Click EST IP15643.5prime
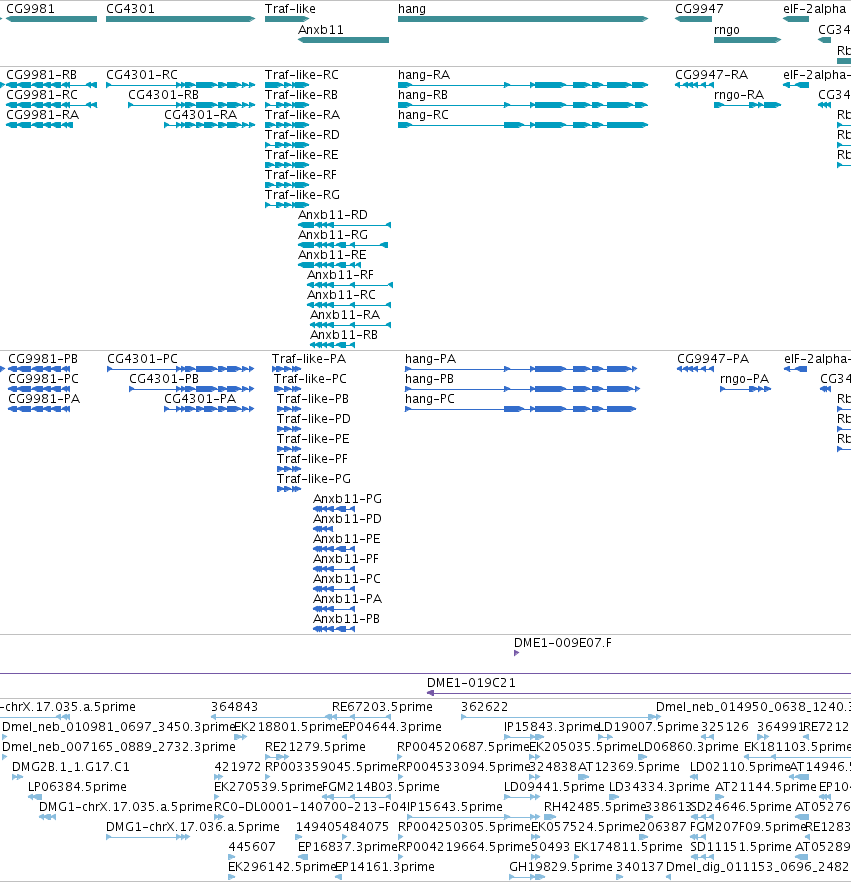The image size is (851, 882). click(x=476, y=817)
